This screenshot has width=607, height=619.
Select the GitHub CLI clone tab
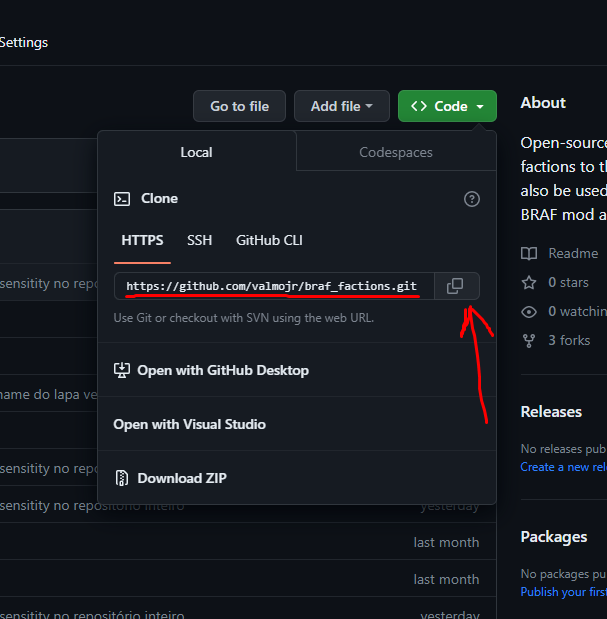[x=269, y=240]
